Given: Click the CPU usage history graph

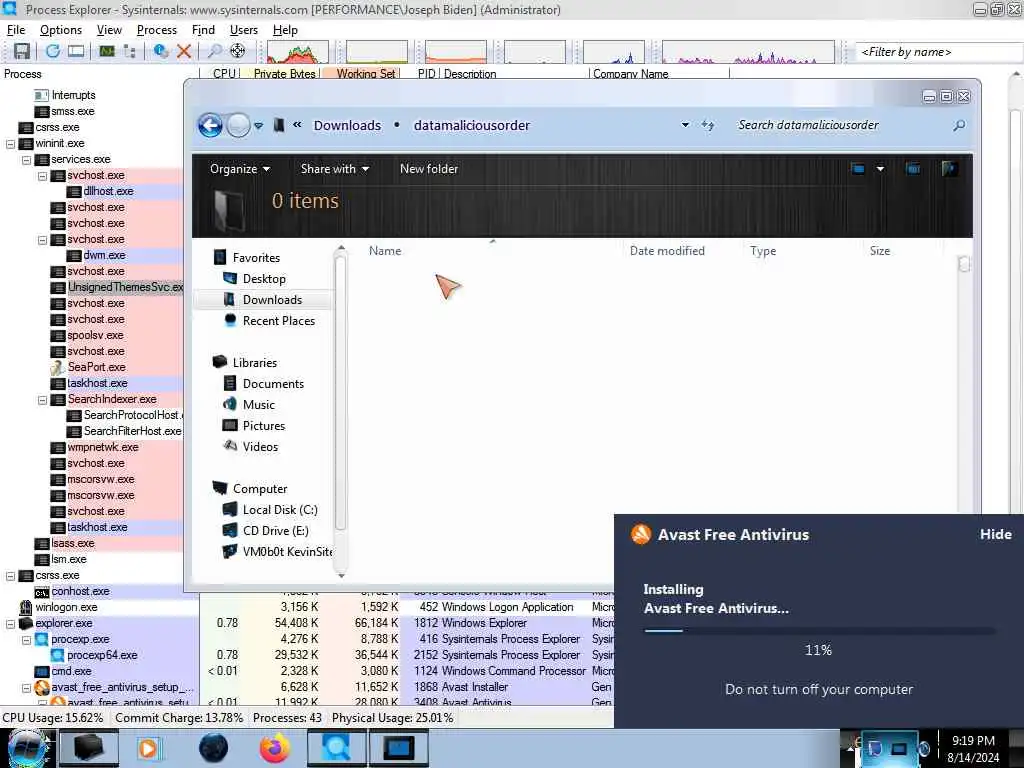Looking at the screenshot, I should coord(297,52).
